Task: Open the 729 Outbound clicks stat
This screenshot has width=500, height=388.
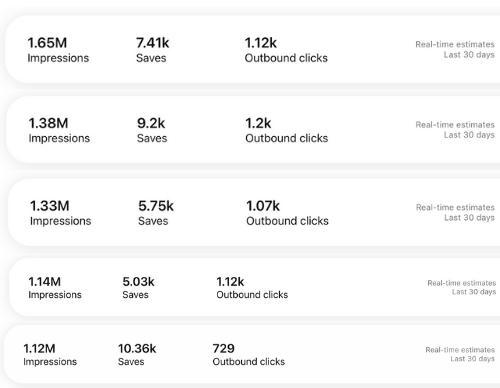Action: [249, 355]
